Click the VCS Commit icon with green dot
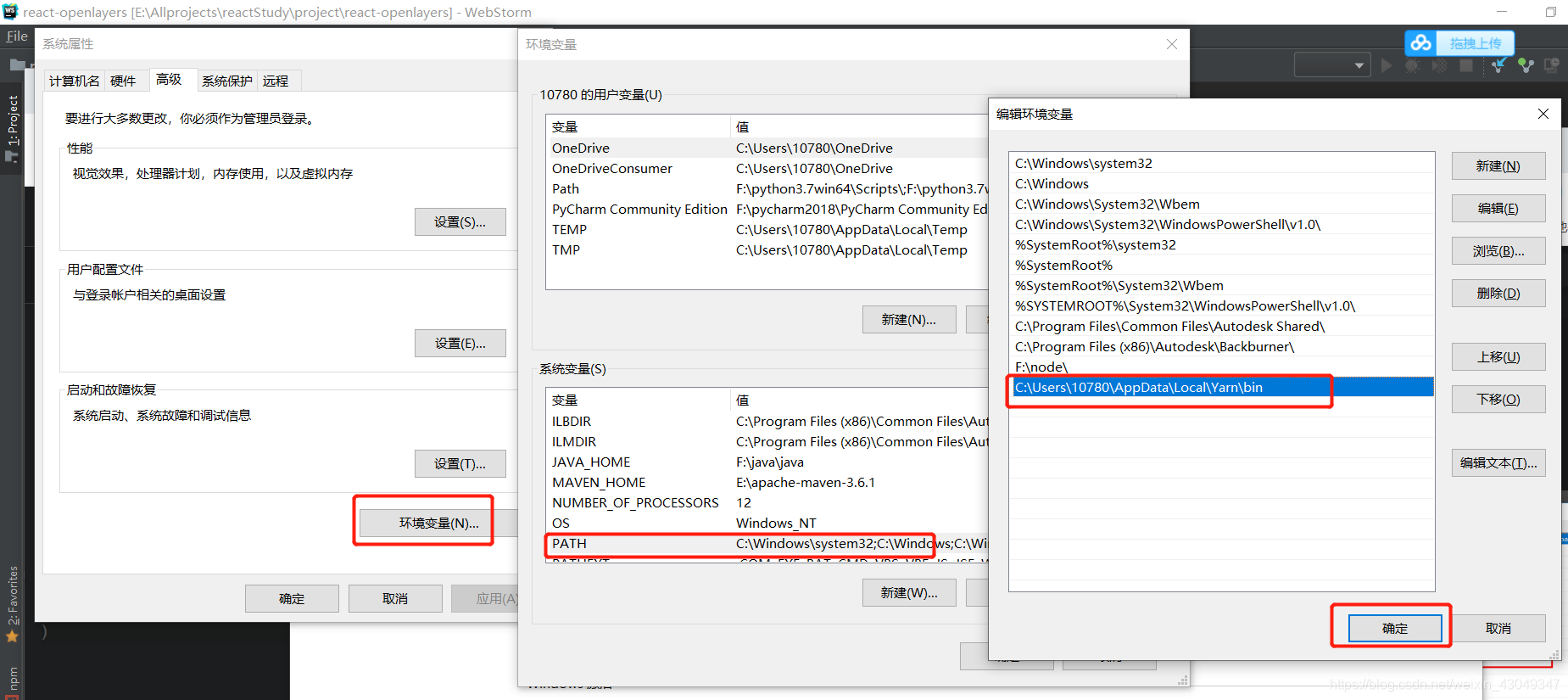The image size is (1568, 700). point(1526,65)
